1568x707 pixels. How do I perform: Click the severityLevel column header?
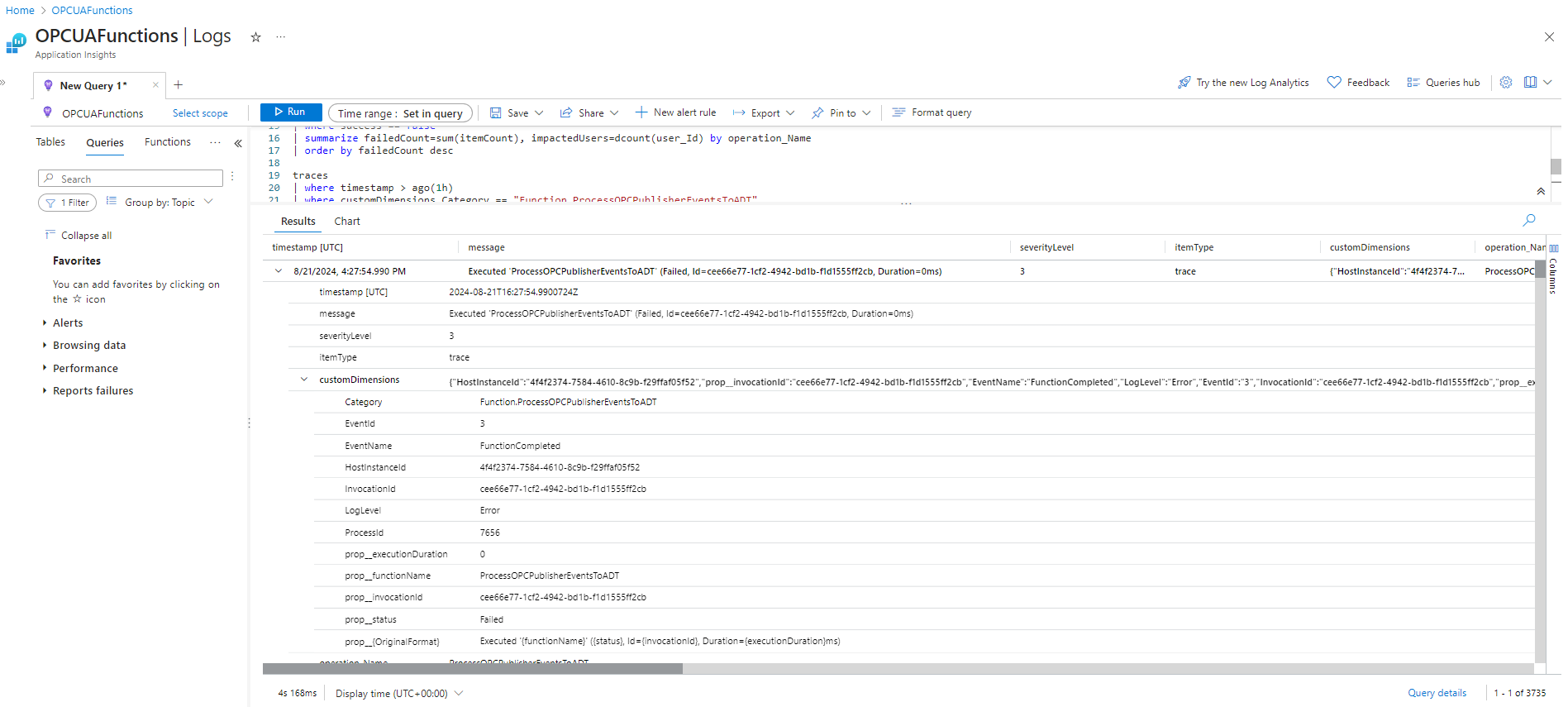(1046, 247)
